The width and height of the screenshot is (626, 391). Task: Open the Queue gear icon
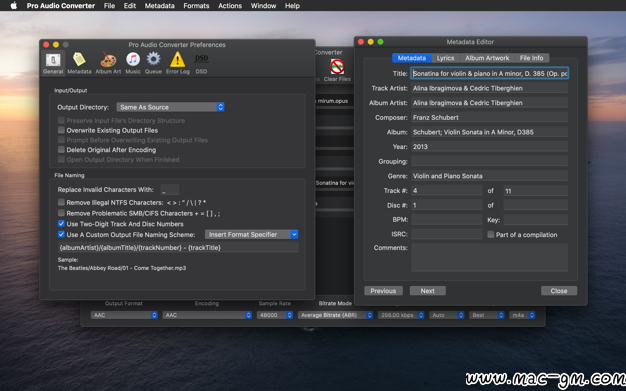pyautogui.click(x=153, y=63)
